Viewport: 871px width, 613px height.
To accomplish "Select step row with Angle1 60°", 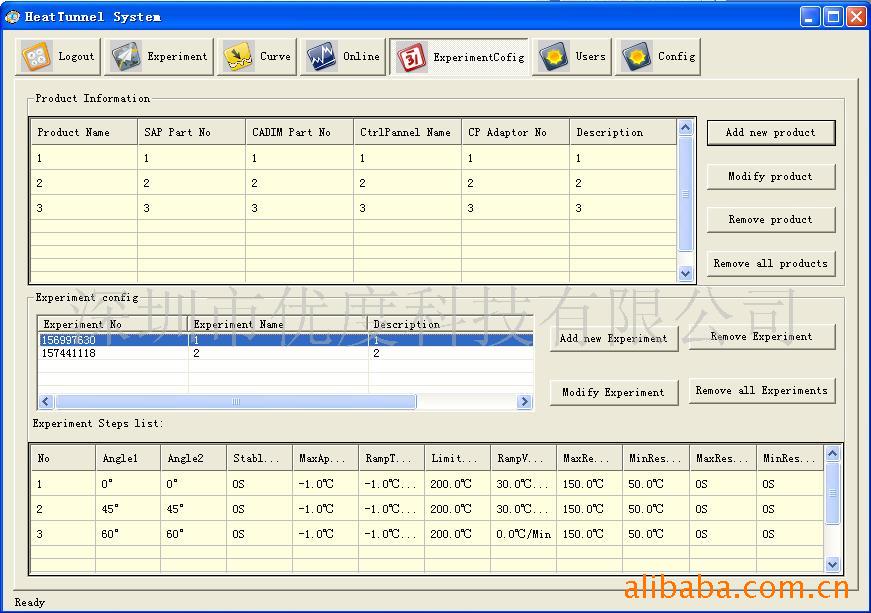I will coord(427,534).
